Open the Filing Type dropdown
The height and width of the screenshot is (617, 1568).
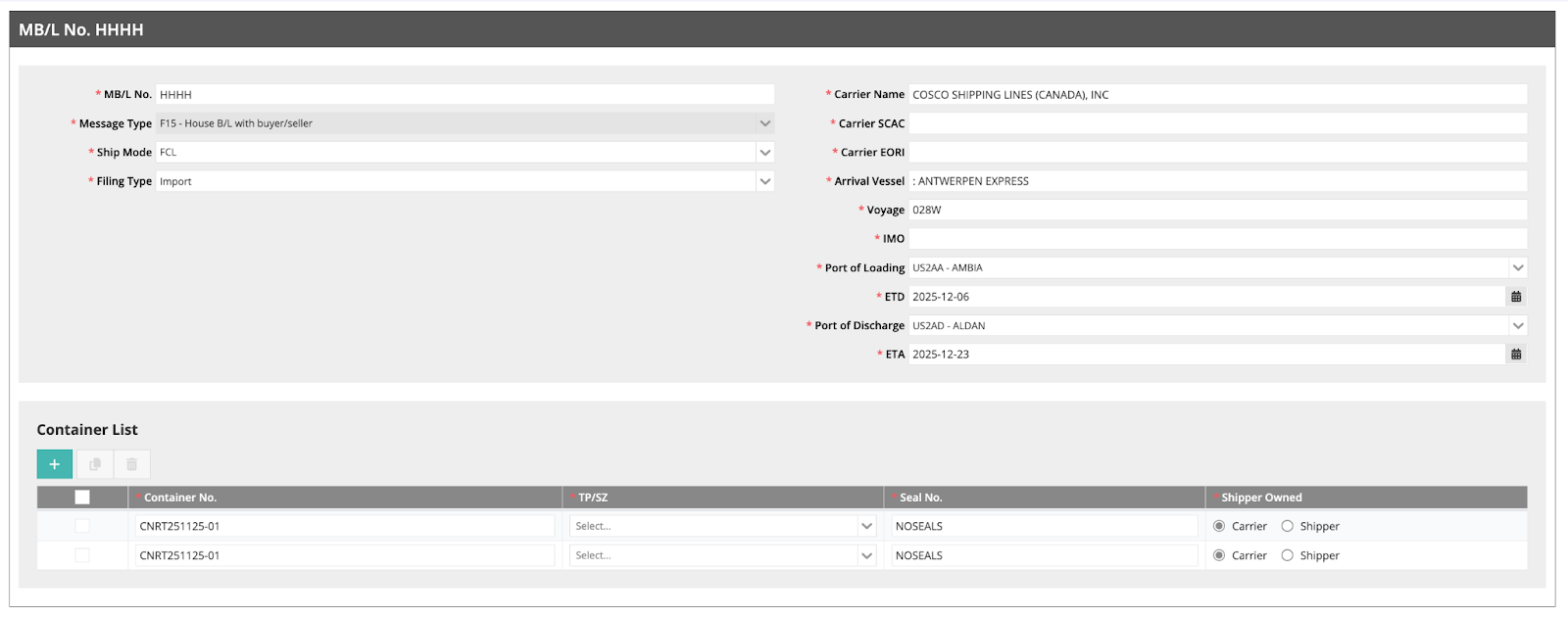(x=765, y=181)
